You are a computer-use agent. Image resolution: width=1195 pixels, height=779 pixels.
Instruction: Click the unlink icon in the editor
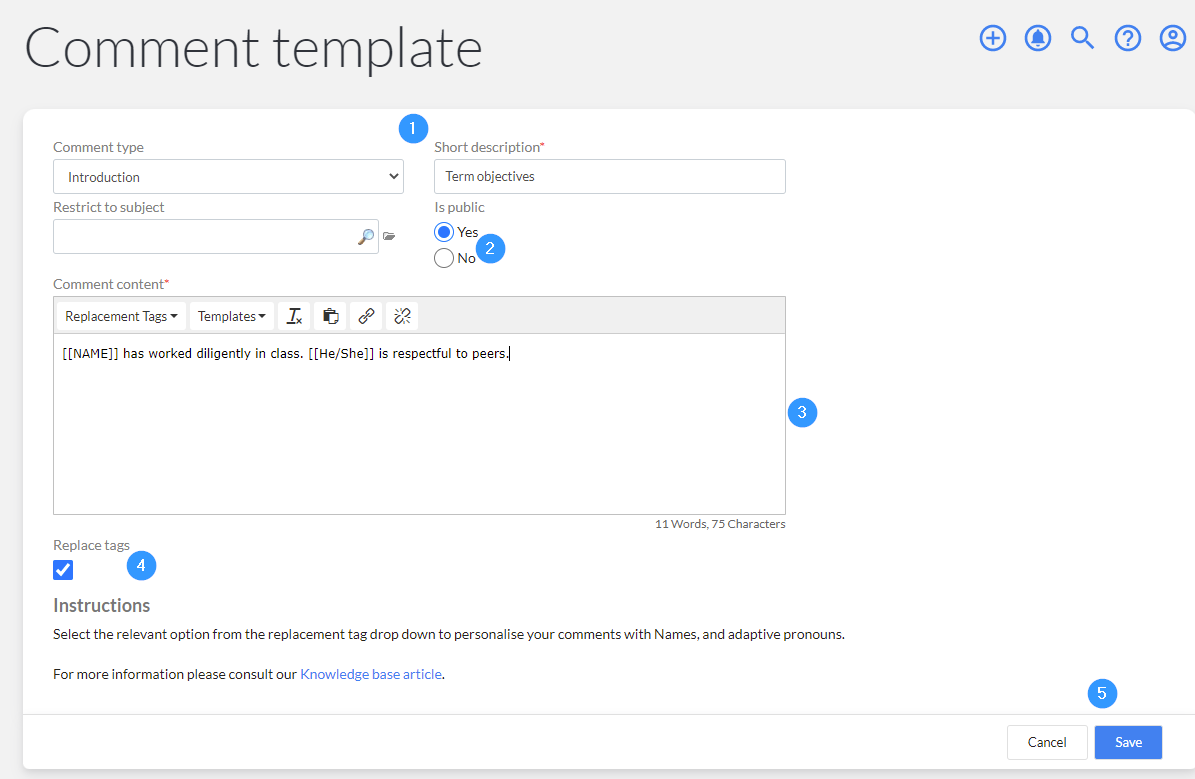pos(401,315)
